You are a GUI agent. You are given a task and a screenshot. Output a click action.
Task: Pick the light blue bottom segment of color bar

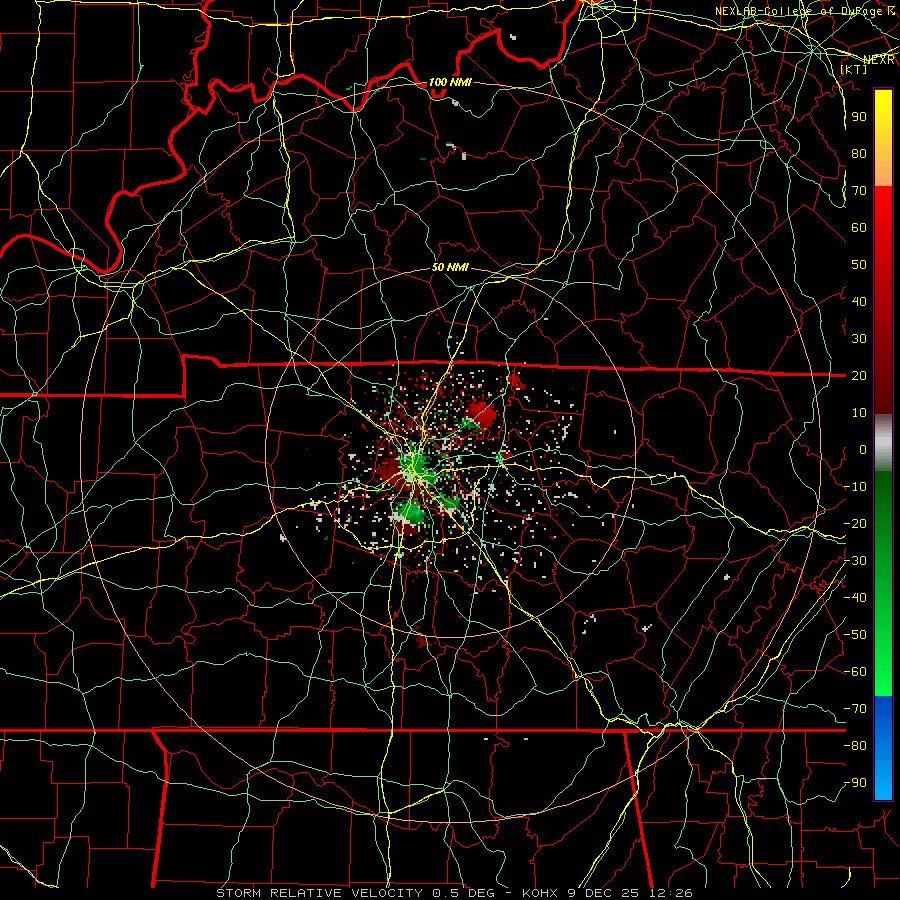click(883, 779)
